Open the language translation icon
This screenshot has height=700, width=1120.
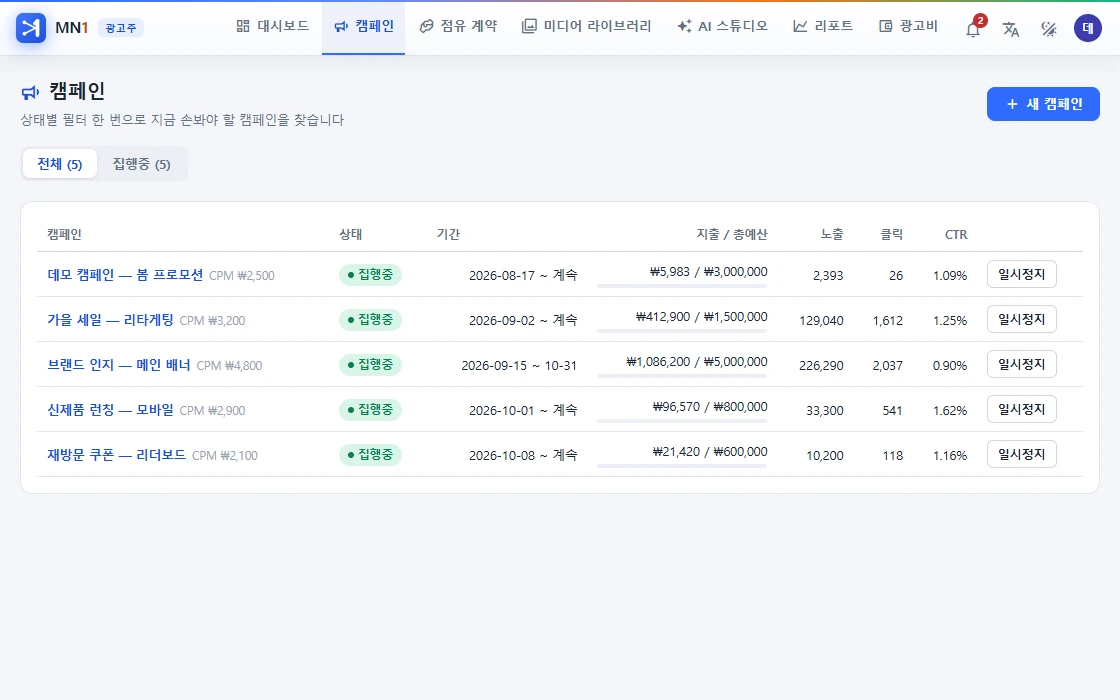1011,29
